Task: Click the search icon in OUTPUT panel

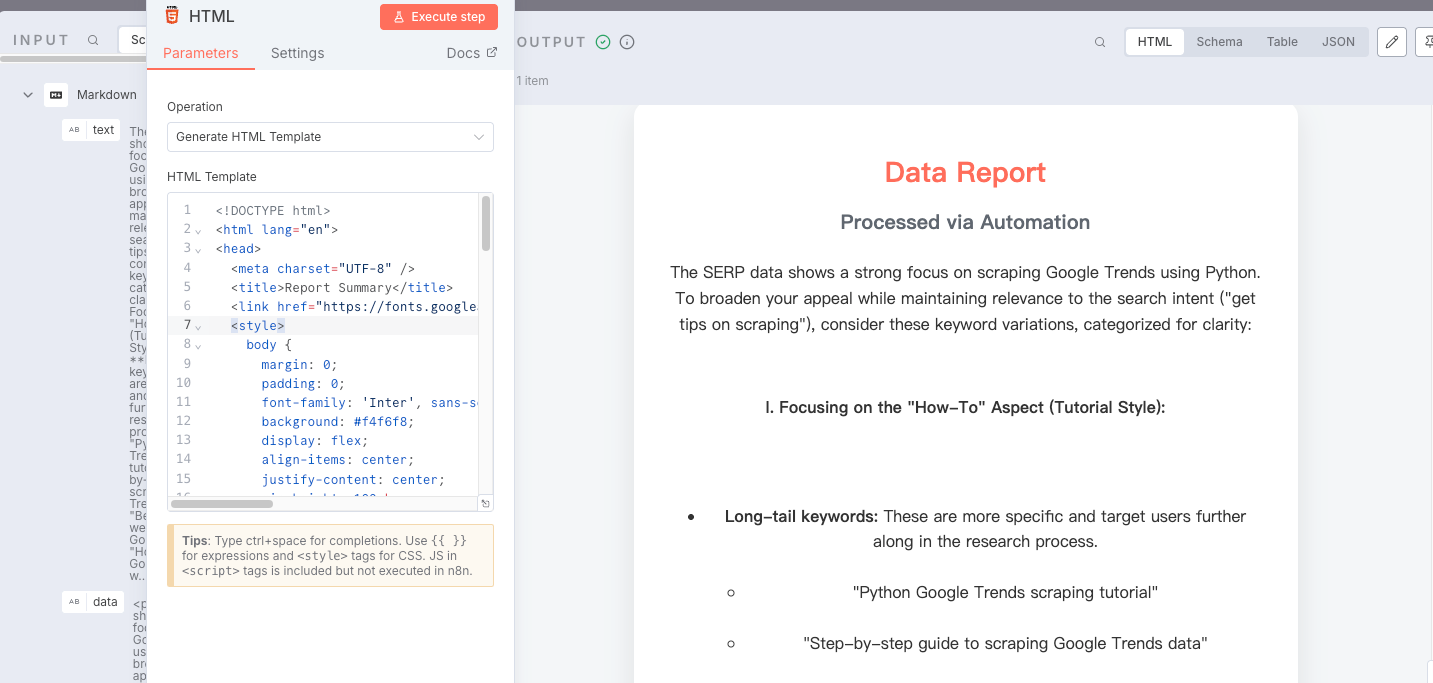Action: (x=1100, y=42)
